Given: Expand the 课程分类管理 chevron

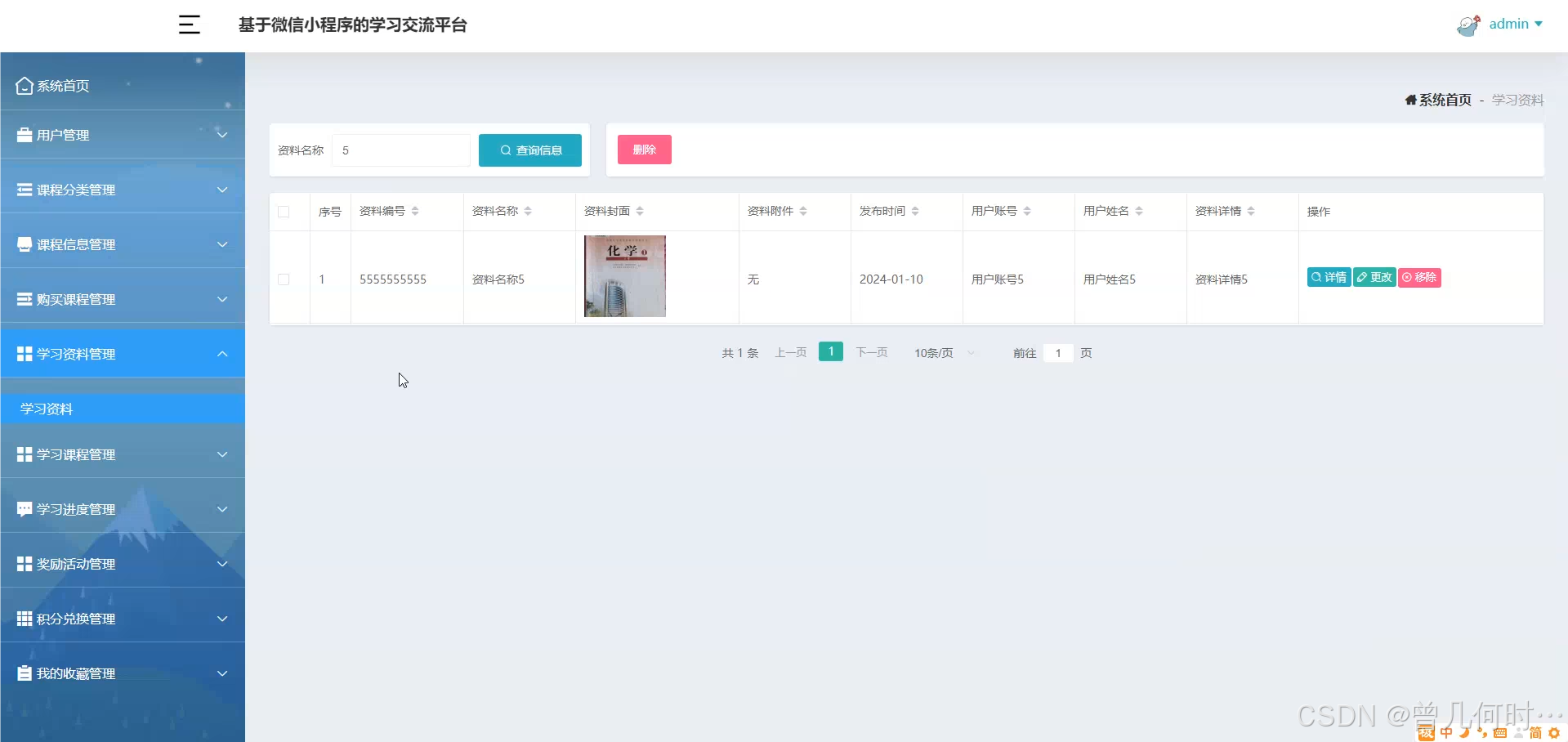Looking at the screenshot, I should pyautogui.click(x=222, y=190).
